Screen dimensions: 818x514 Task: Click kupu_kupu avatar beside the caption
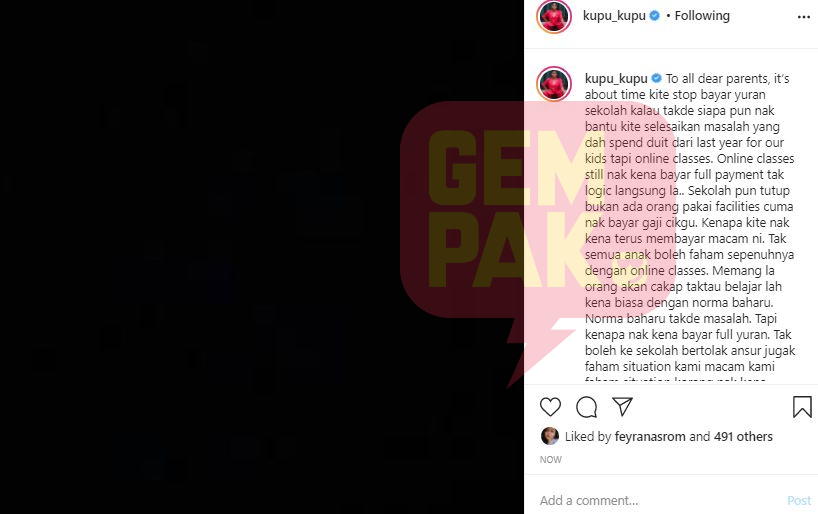(x=554, y=83)
